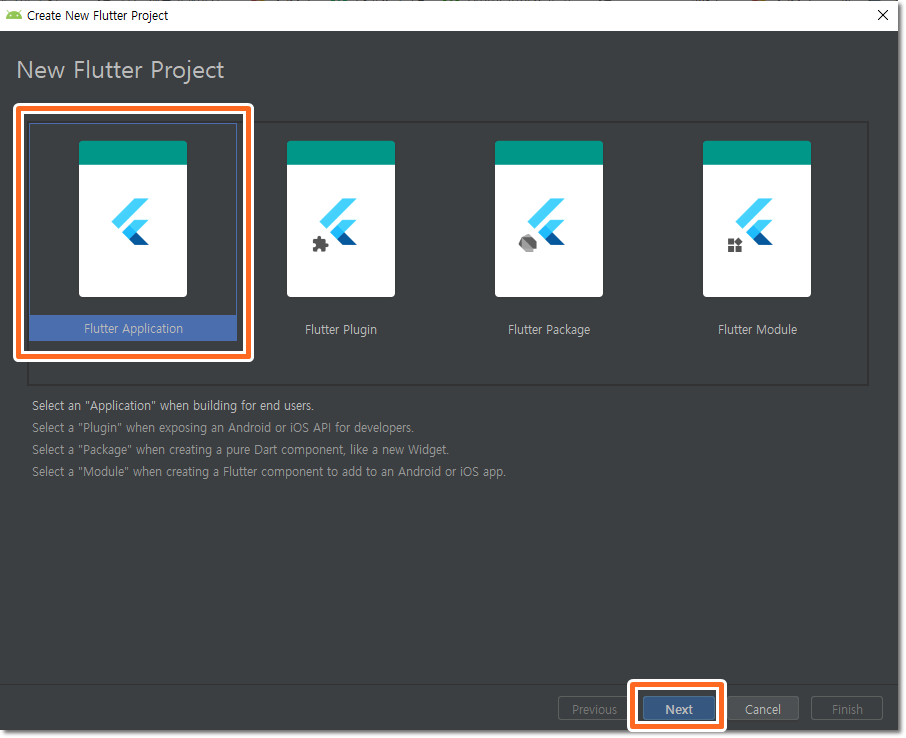Click the text about selecting a "Module"

click(x=269, y=472)
